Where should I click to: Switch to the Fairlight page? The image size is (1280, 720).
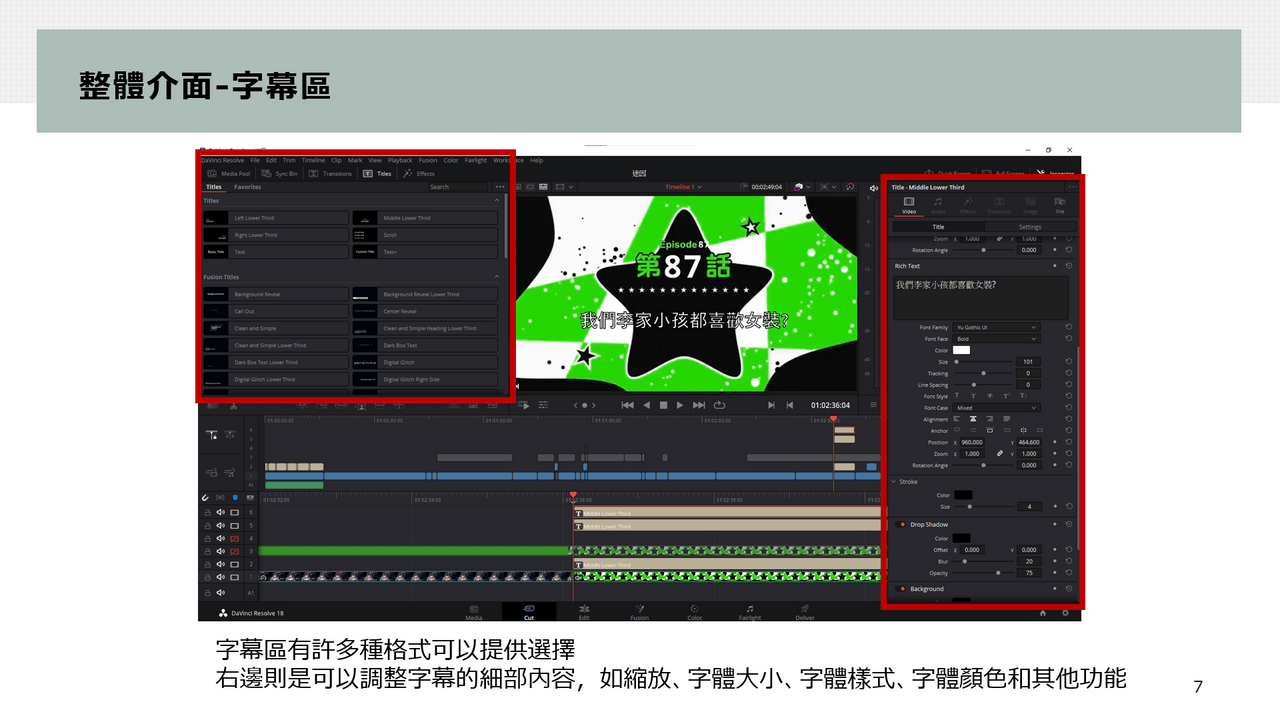click(x=751, y=613)
